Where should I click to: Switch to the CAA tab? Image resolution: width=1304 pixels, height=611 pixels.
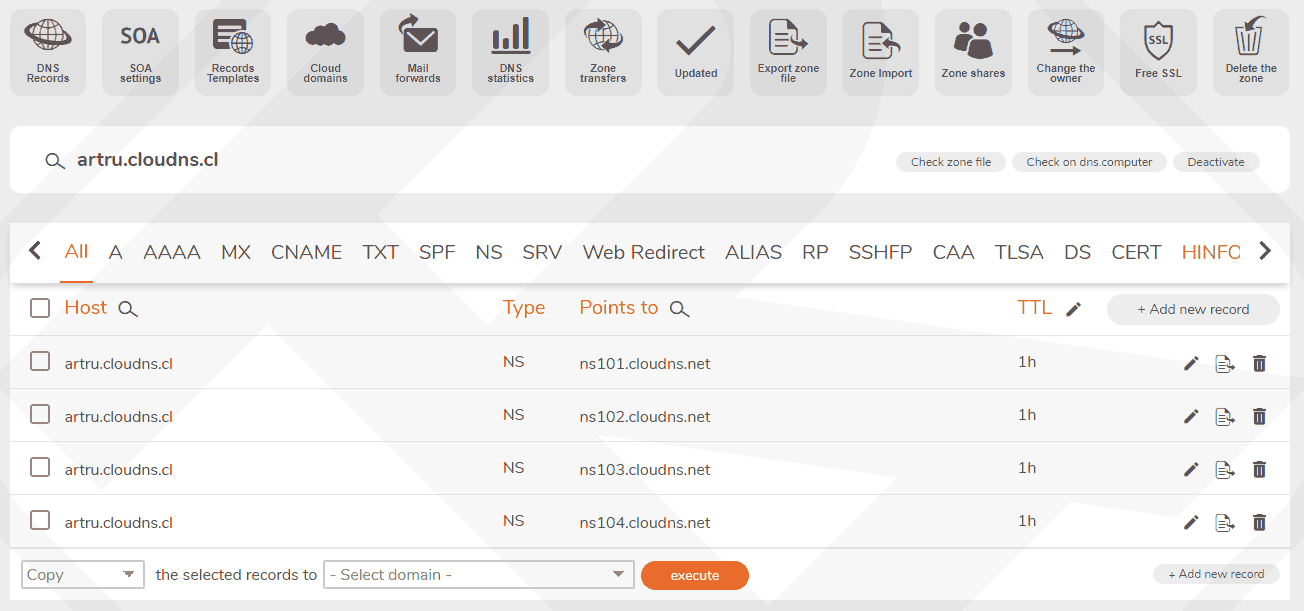(953, 252)
